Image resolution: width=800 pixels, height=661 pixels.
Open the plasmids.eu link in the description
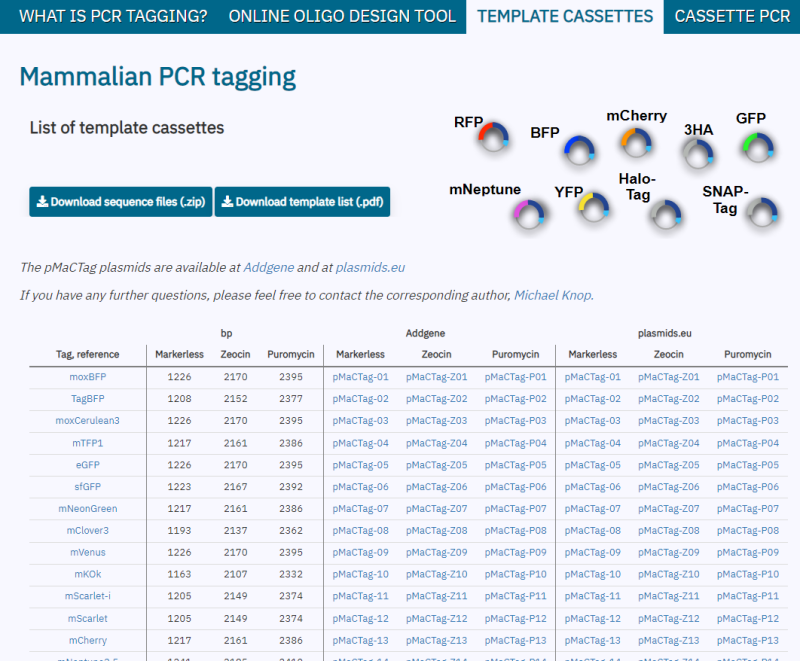[x=370, y=268]
